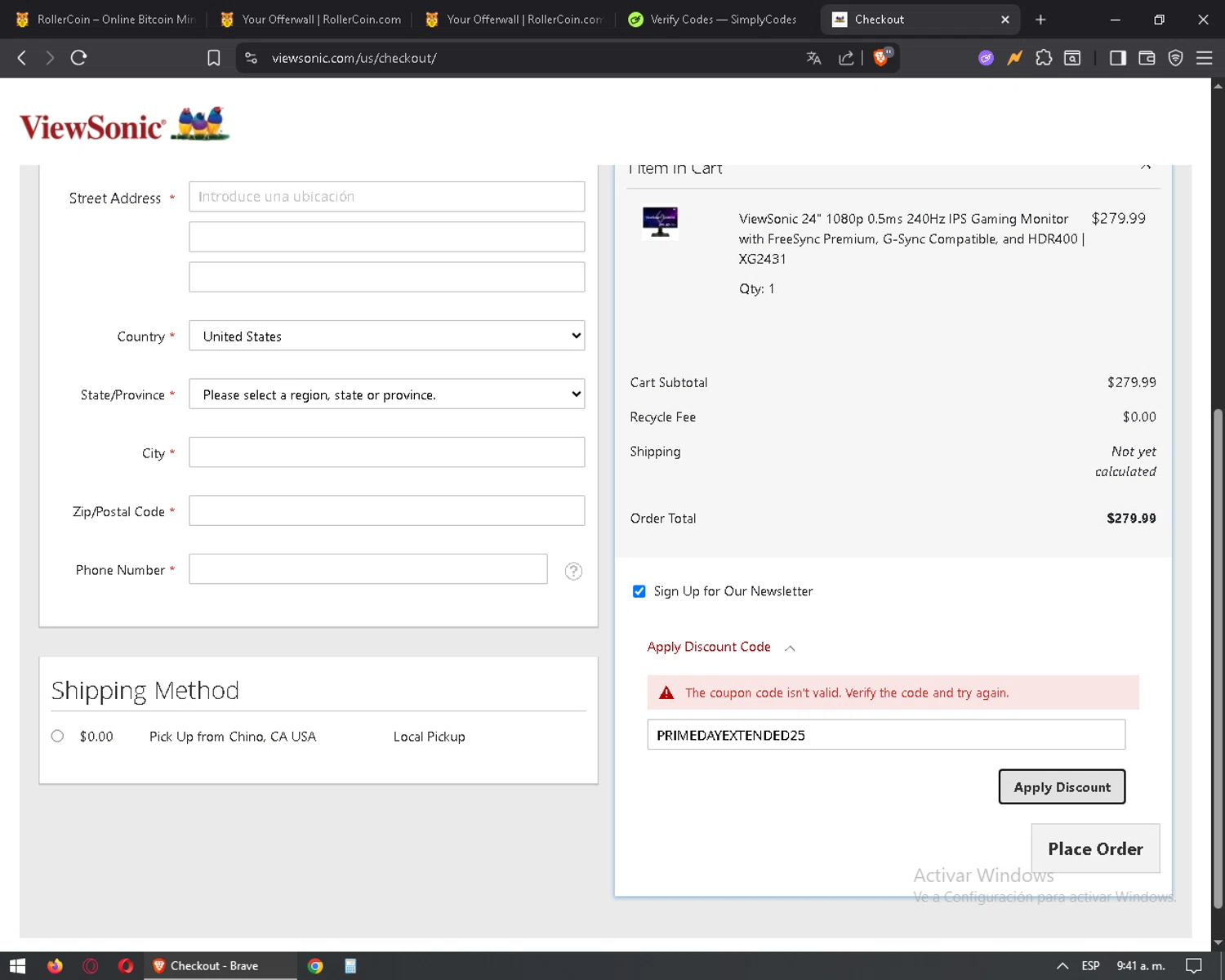
Task: Click the phone number help question icon
Action: coord(574,571)
